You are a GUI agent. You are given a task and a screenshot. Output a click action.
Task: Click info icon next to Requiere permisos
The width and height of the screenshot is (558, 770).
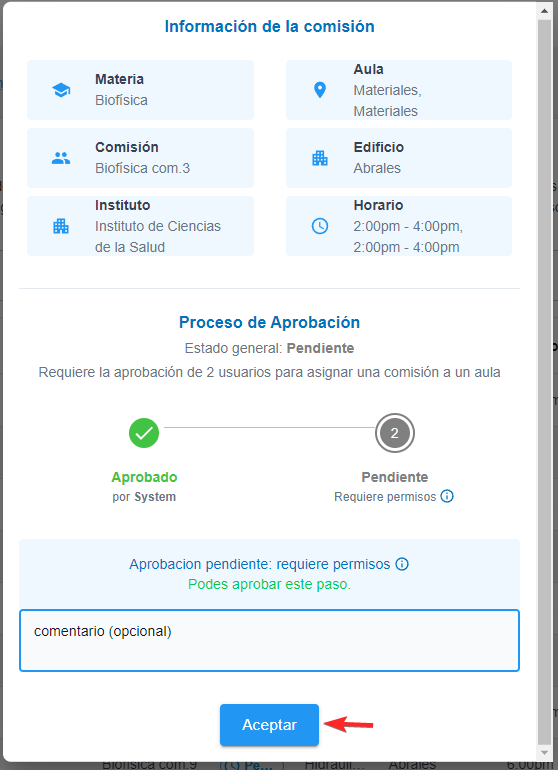(x=447, y=496)
